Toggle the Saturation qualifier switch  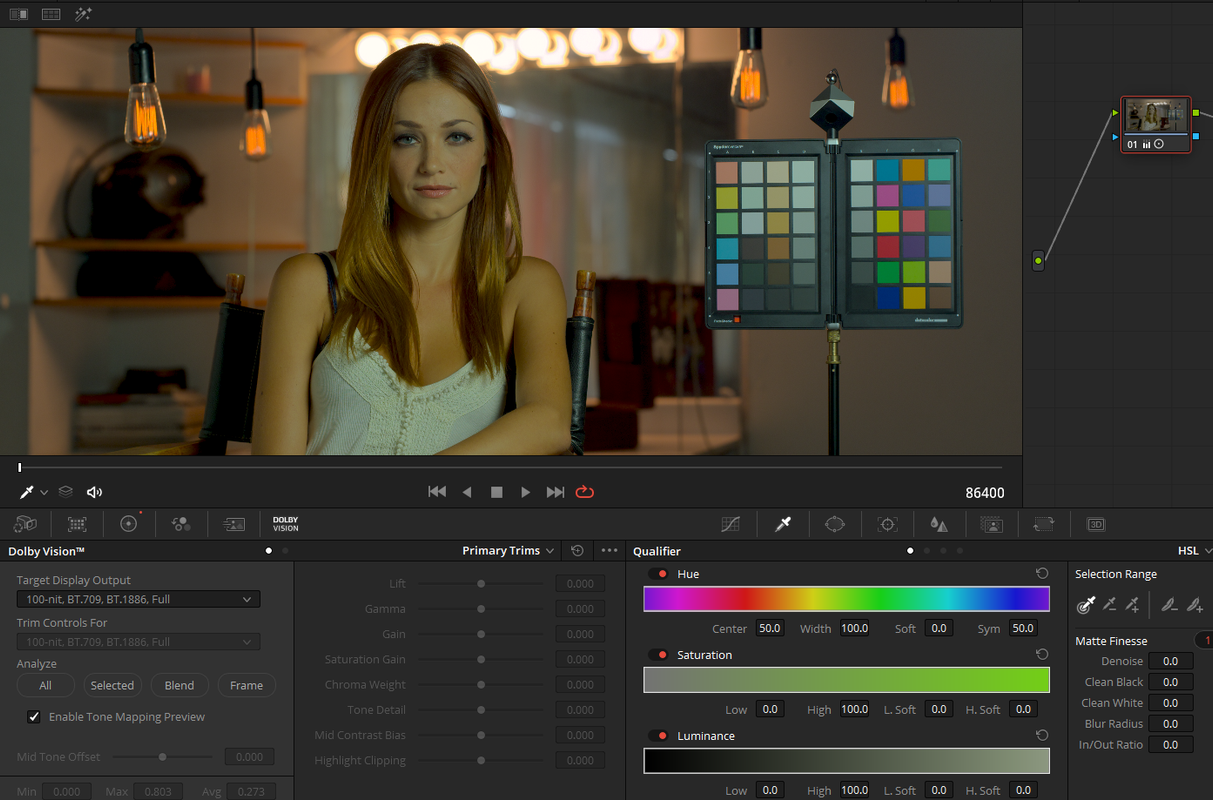coord(658,655)
